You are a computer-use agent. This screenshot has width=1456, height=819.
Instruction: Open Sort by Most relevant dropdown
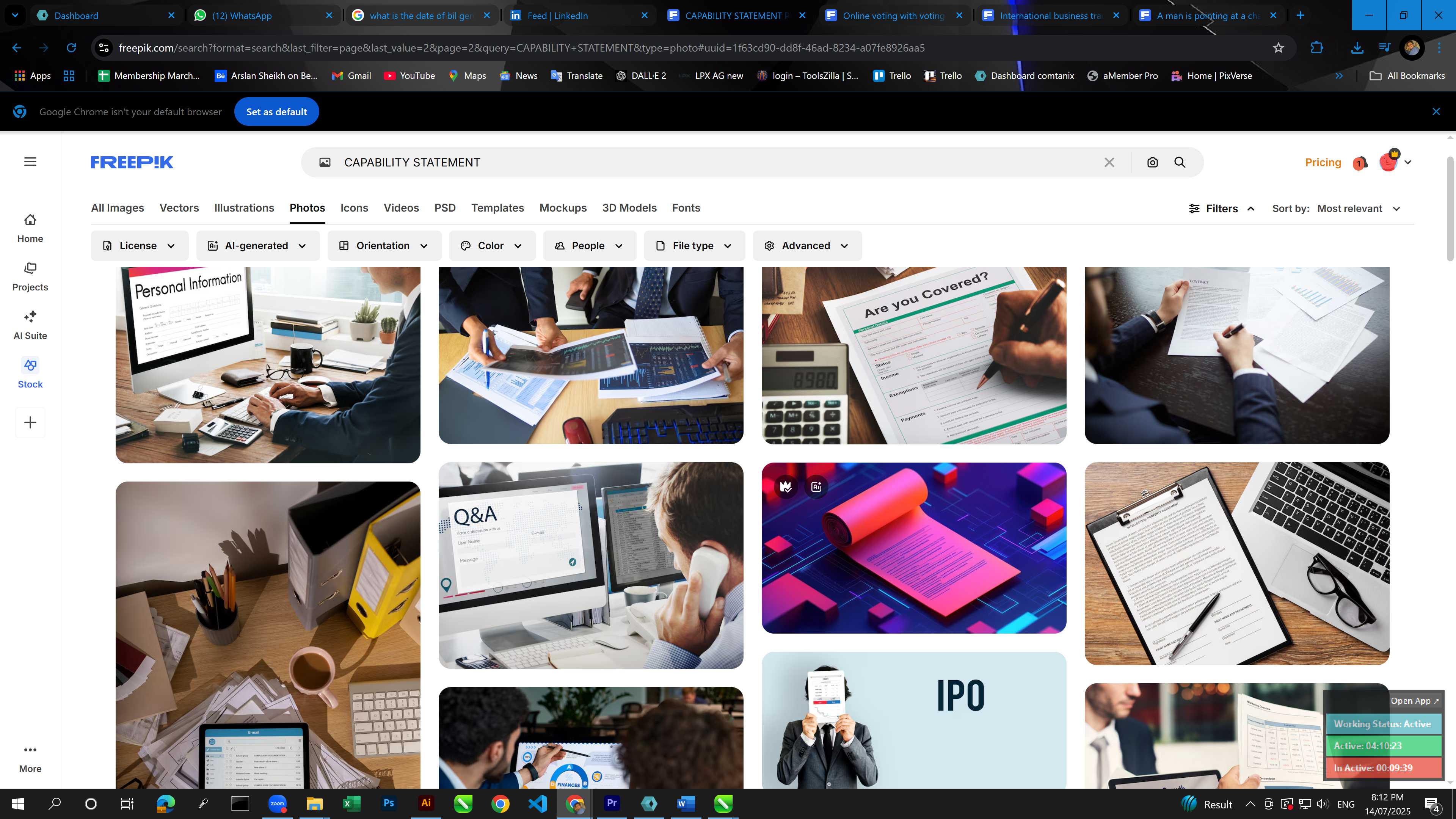[1359, 209]
